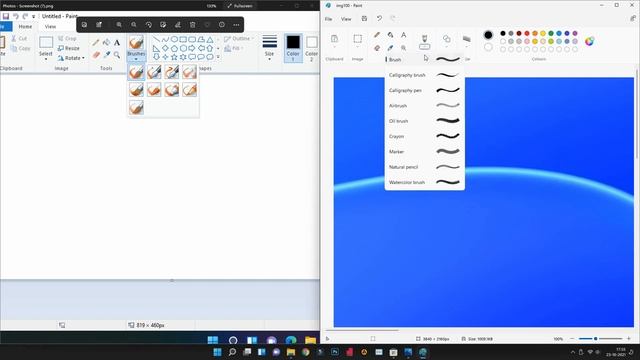
Task: Select the Magnifier in classic Paint
Action: click(117, 55)
